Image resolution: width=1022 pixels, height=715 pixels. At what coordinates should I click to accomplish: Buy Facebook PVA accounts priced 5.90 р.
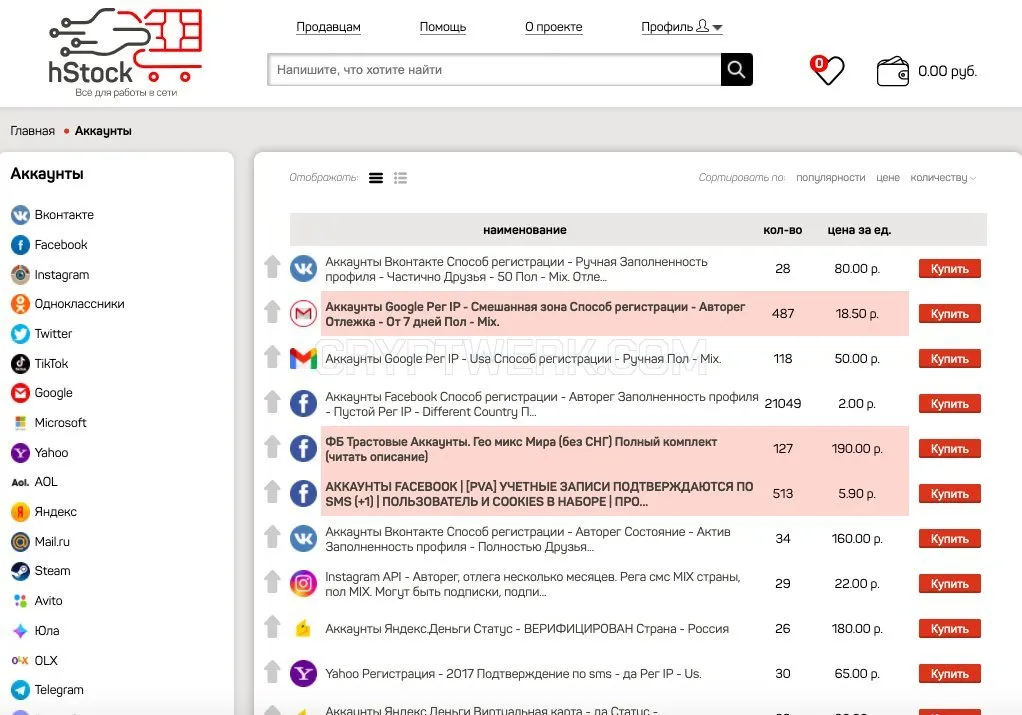point(950,493)
